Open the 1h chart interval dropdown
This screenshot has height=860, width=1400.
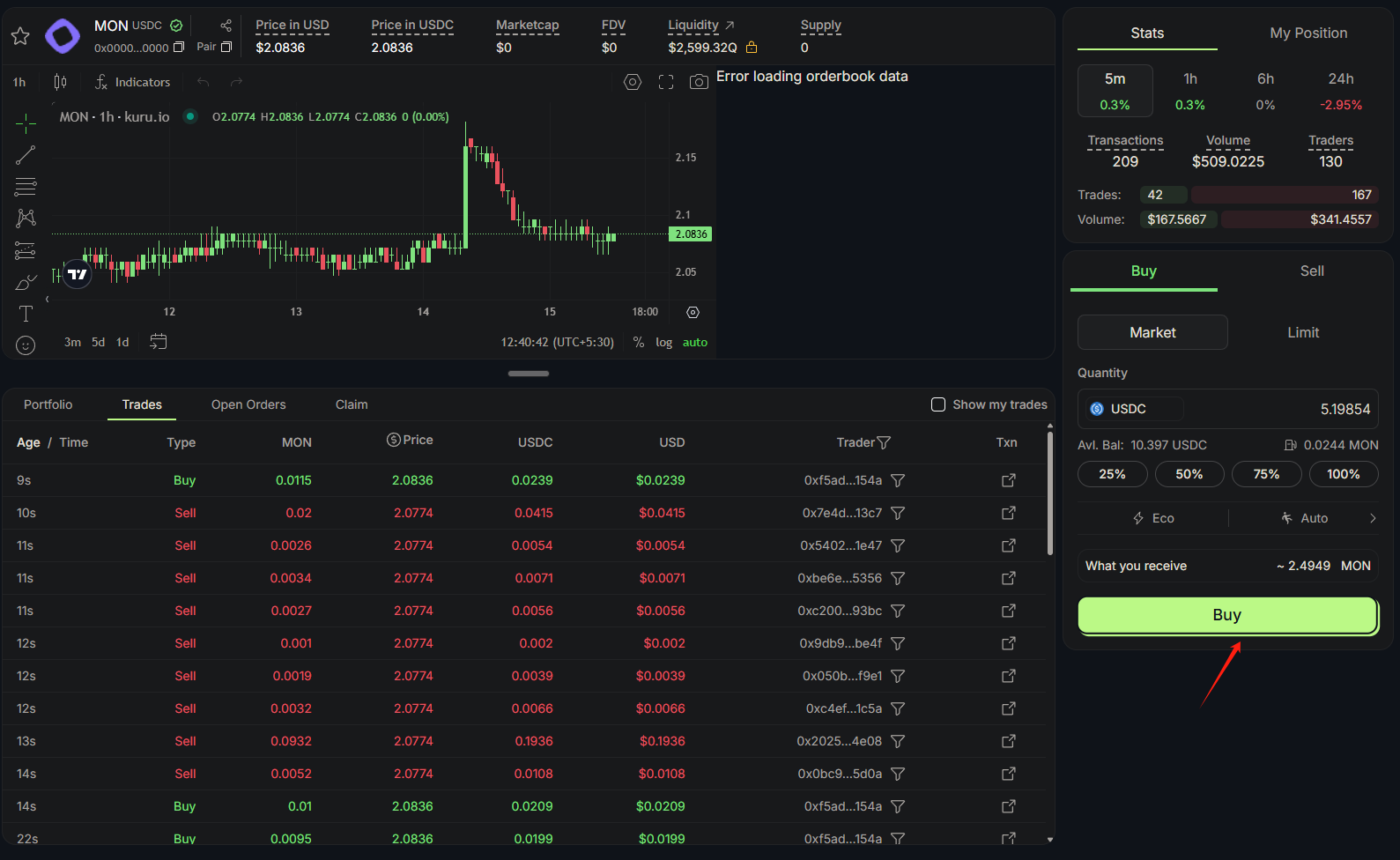tap(19, 82)
